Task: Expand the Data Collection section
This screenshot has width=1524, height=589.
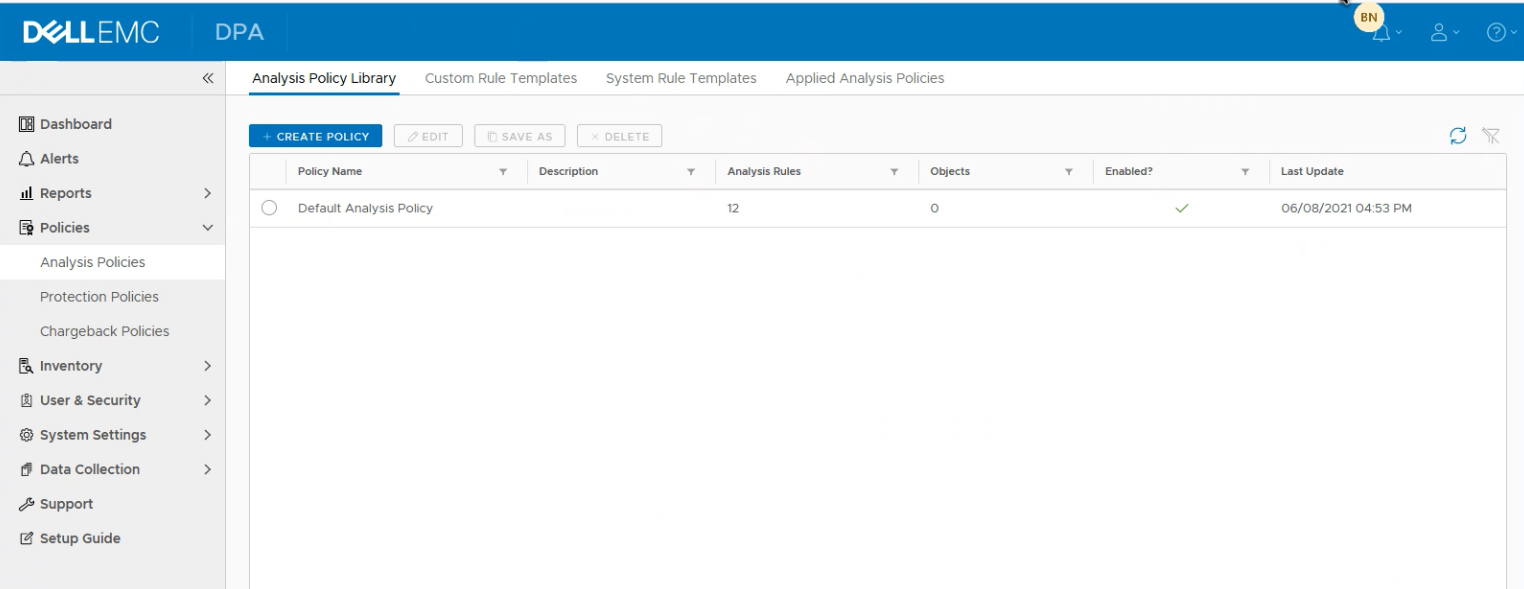Action: (x=208, y=469)
